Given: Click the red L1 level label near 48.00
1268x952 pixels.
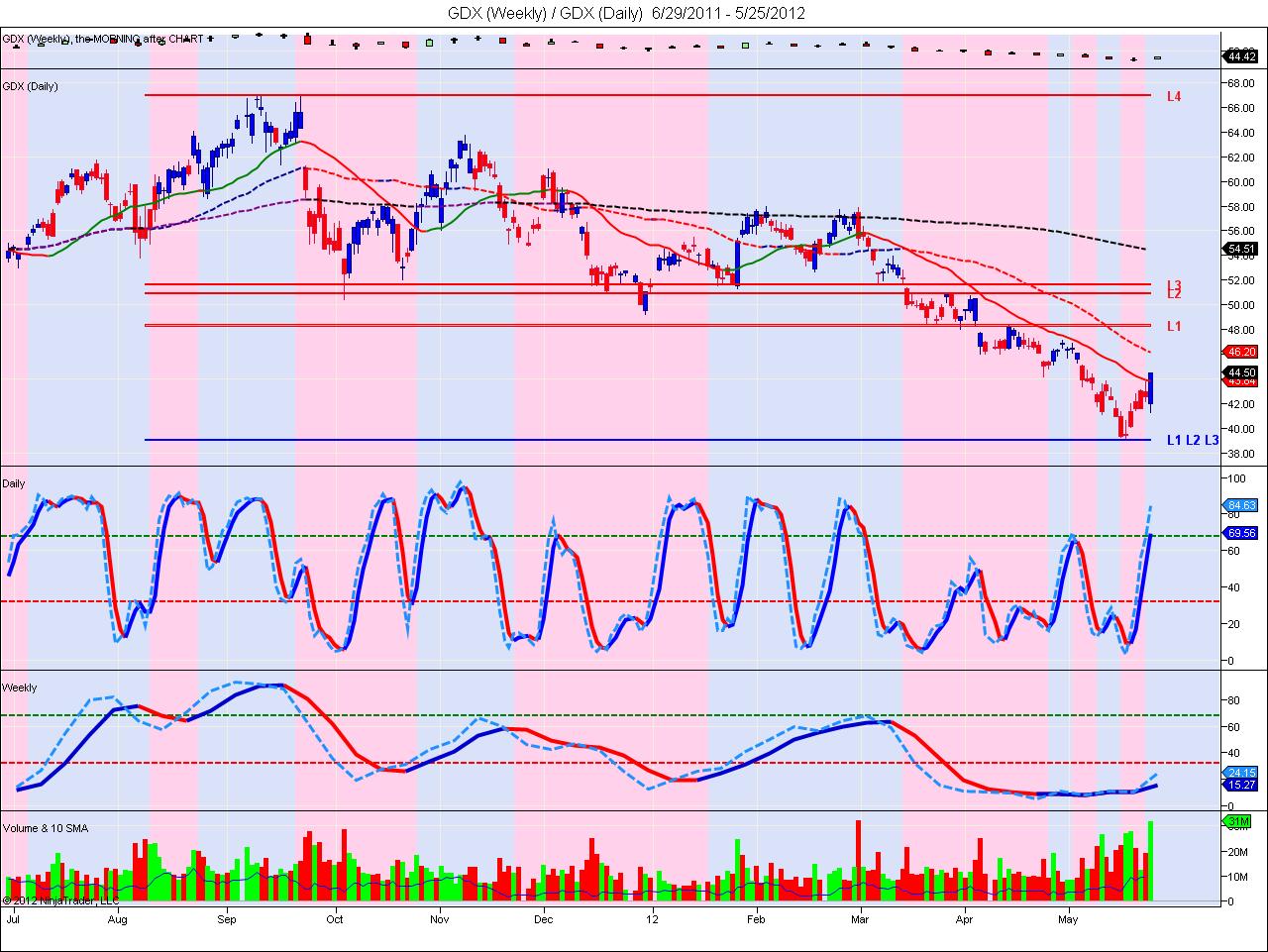Looking at the screenshot, I should tap(1174, 326).
